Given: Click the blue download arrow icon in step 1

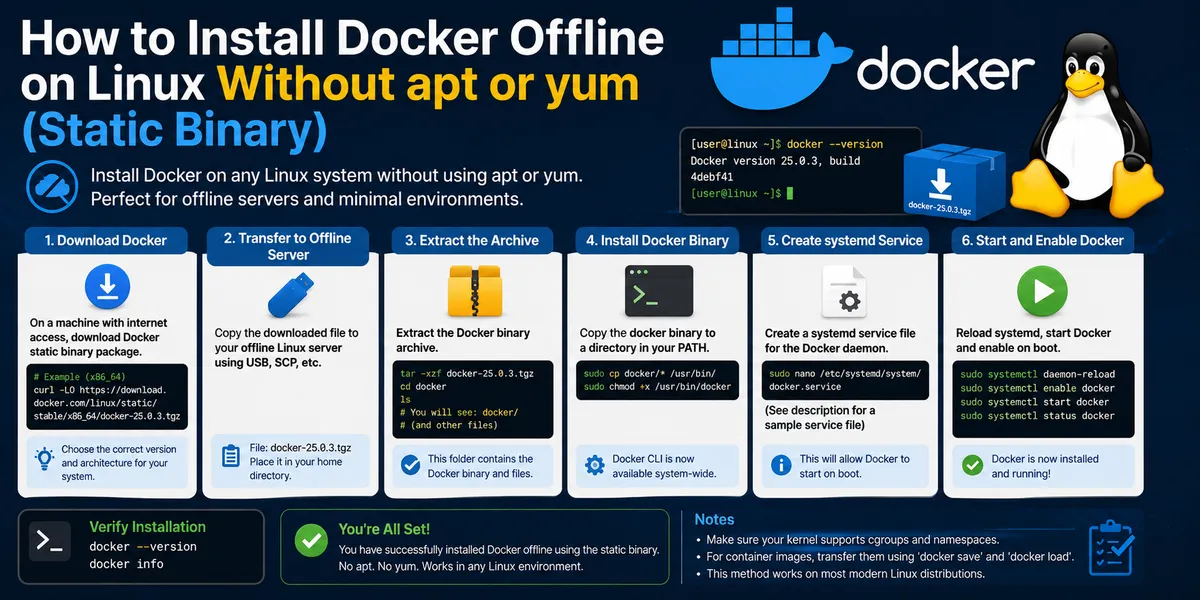Looking at the screenshot, I should click(108, 286).
